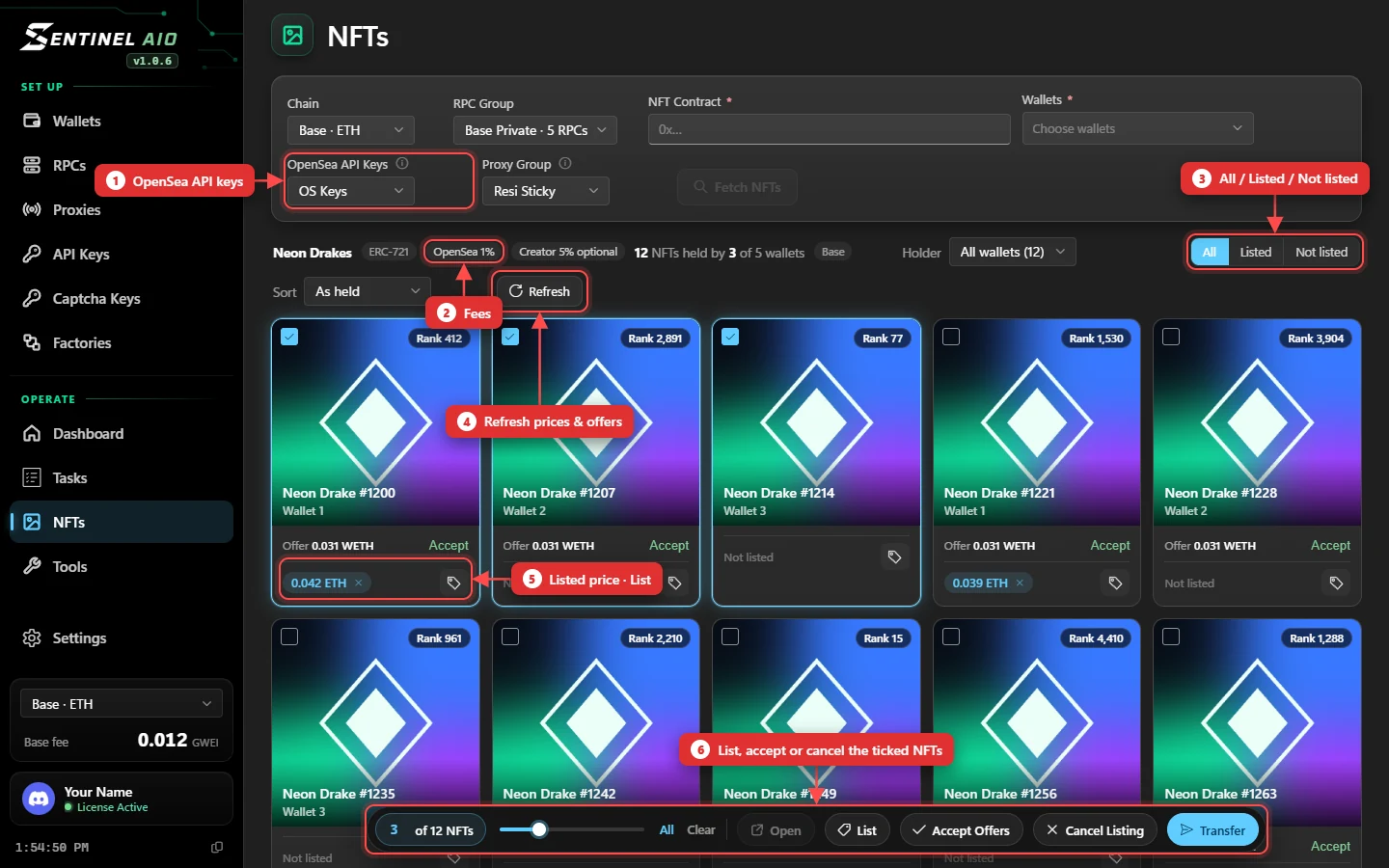This screenshot has width=1389, height=868.
Task: Open the Sort As held dropdown
Action: tap(367, 291)
